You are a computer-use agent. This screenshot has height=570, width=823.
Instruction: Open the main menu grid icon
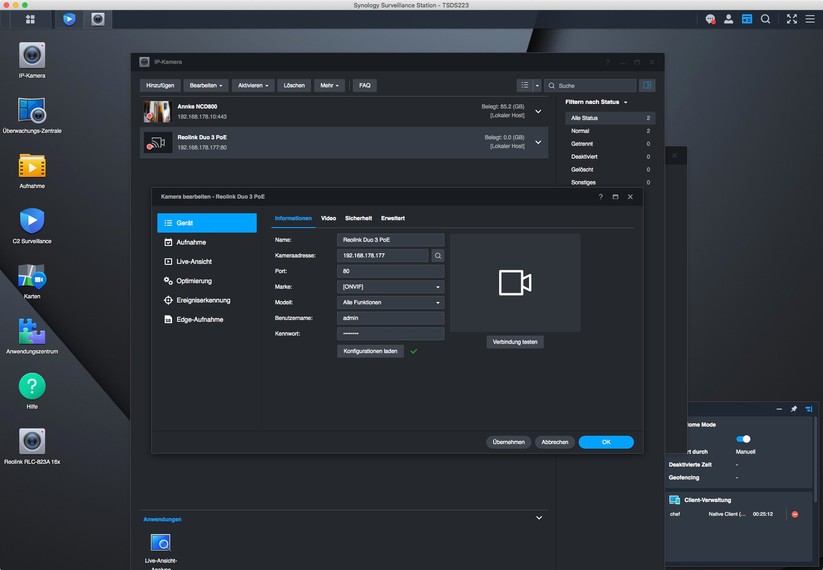30,19
